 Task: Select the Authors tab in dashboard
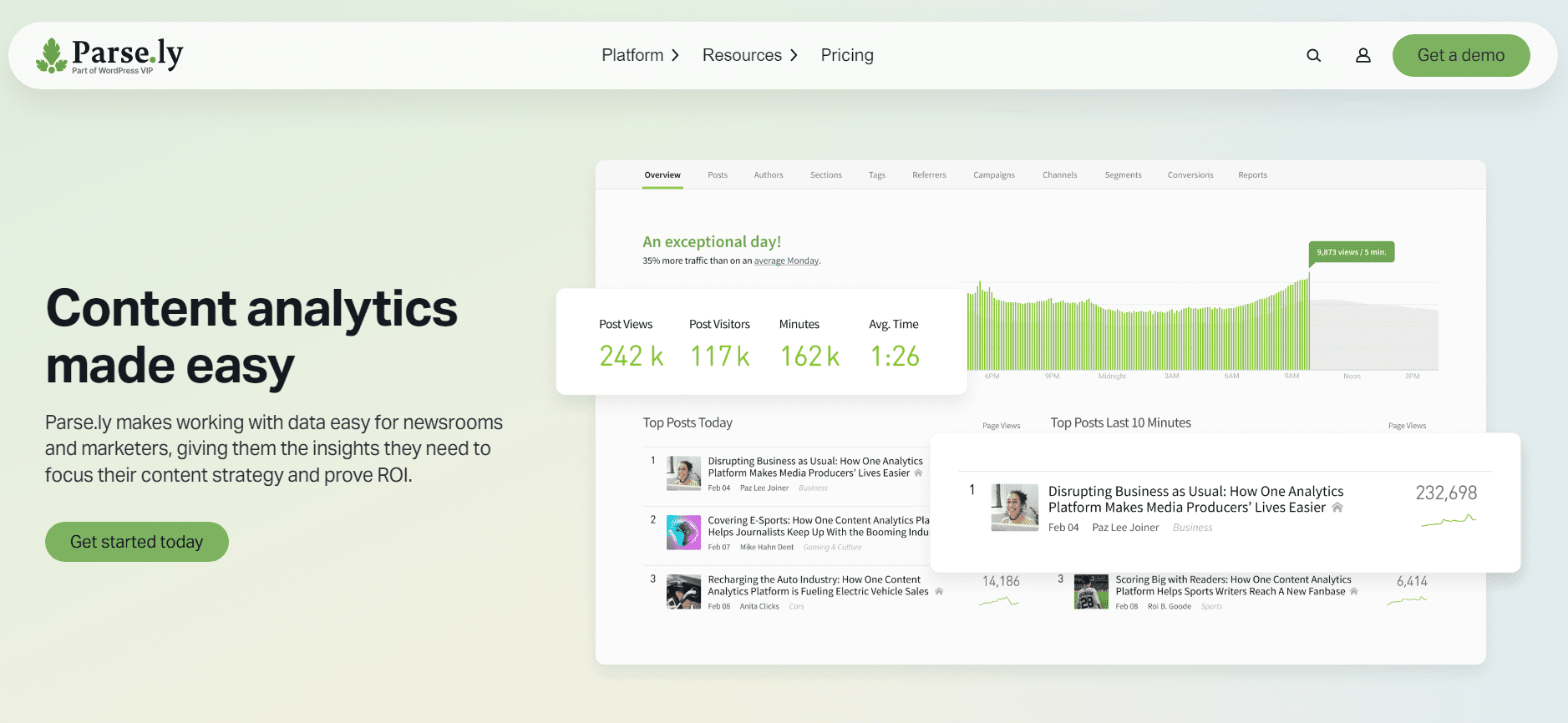click(768, 175)
